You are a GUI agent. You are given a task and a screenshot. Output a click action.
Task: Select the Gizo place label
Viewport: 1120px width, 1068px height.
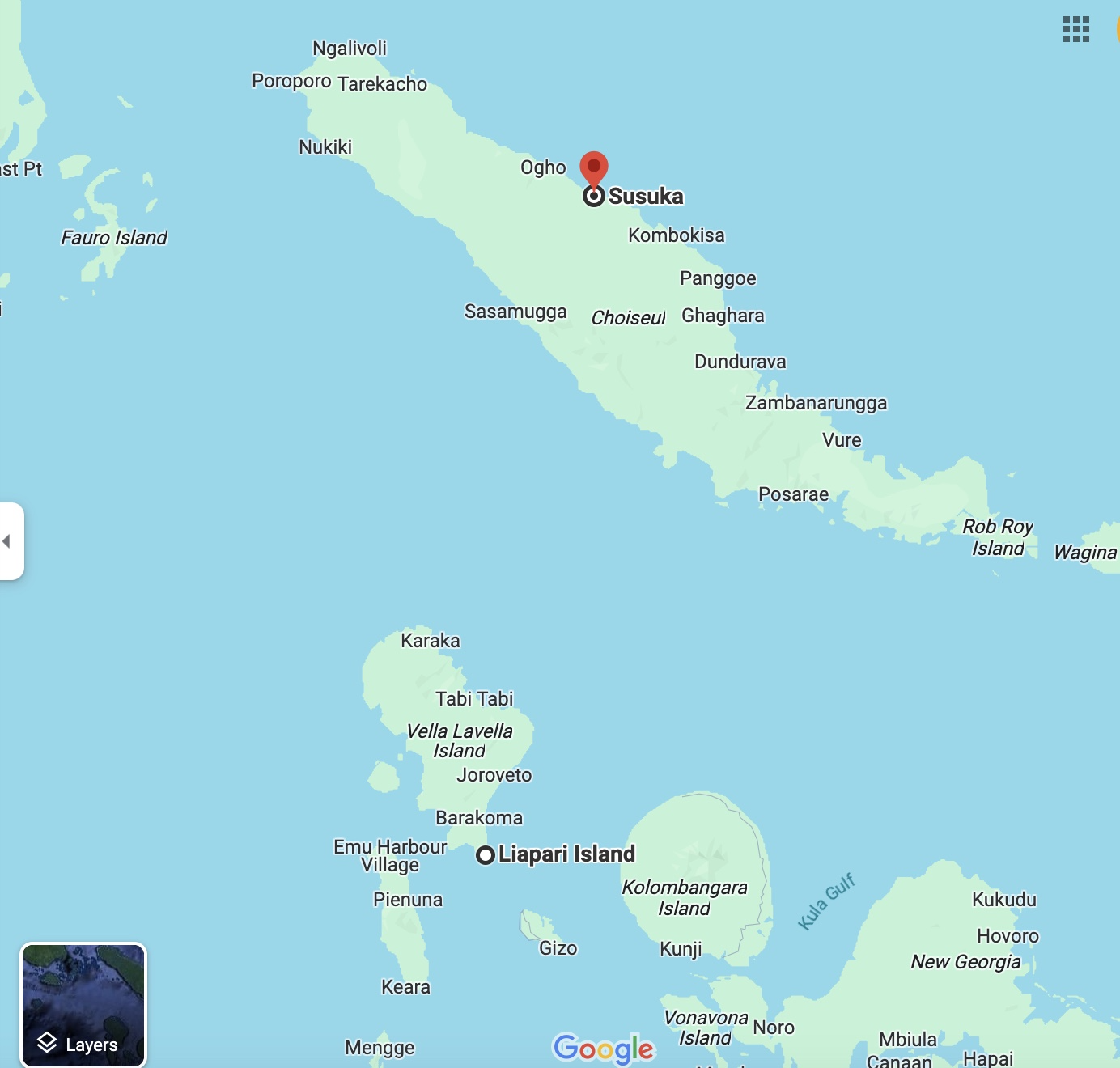click(x=558, y=948)
